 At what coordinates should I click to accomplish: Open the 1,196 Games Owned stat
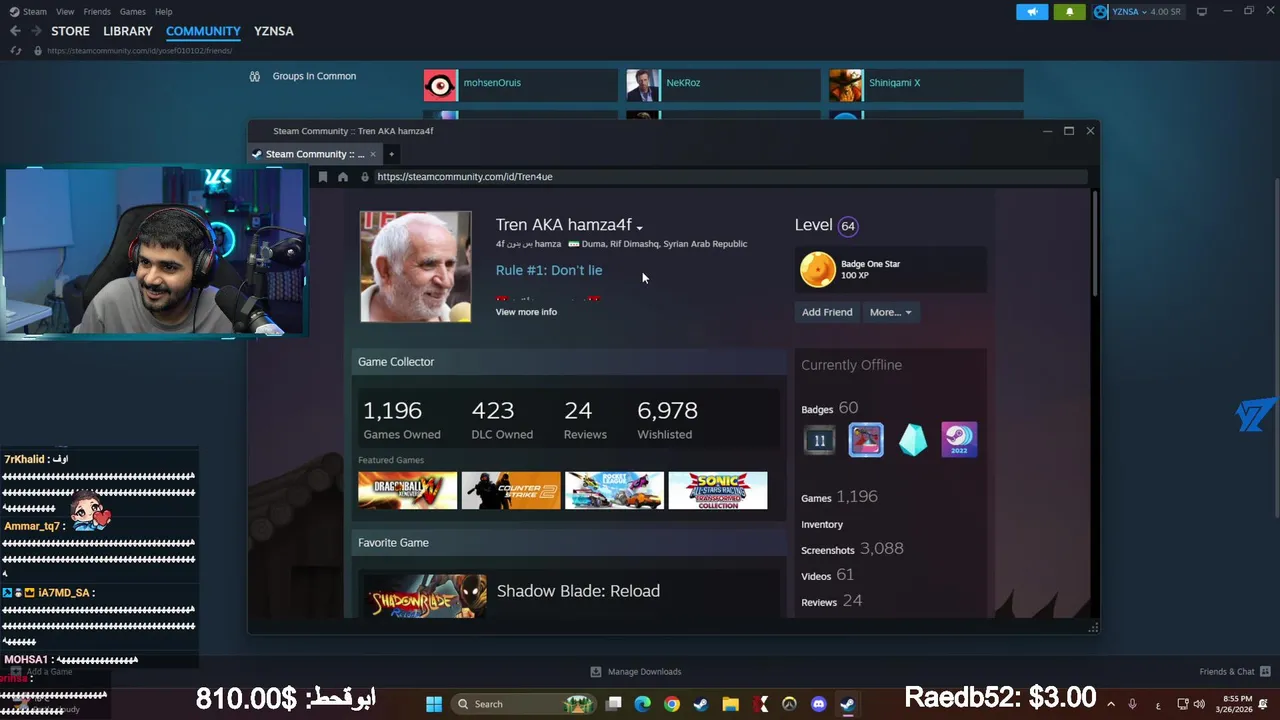(x=402, y=420)
